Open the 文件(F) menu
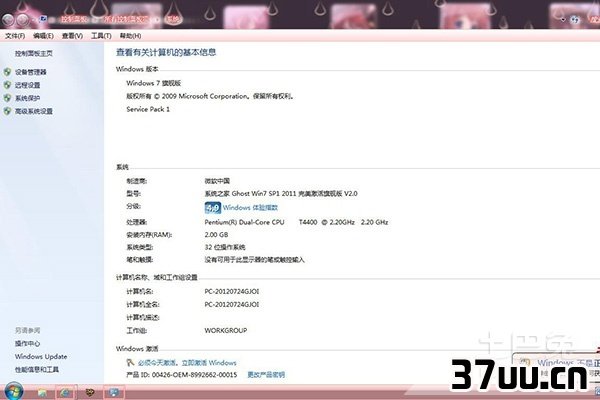600x400 pixels. (x=15, y=36)
